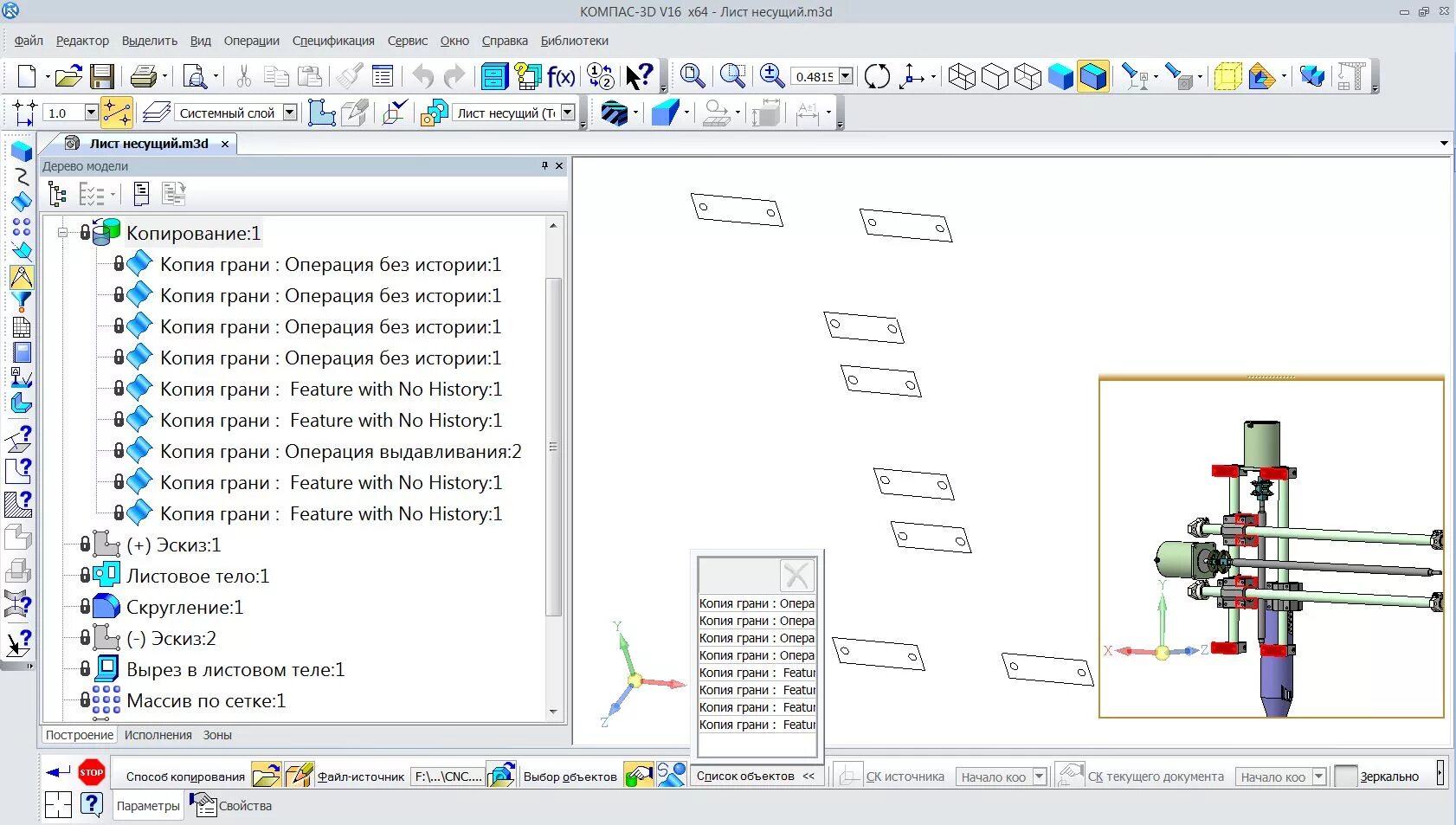The height and width of the screenshot is (825, 1456).
Task: Click the Файл-источник browse button
Action: point(501,774)
